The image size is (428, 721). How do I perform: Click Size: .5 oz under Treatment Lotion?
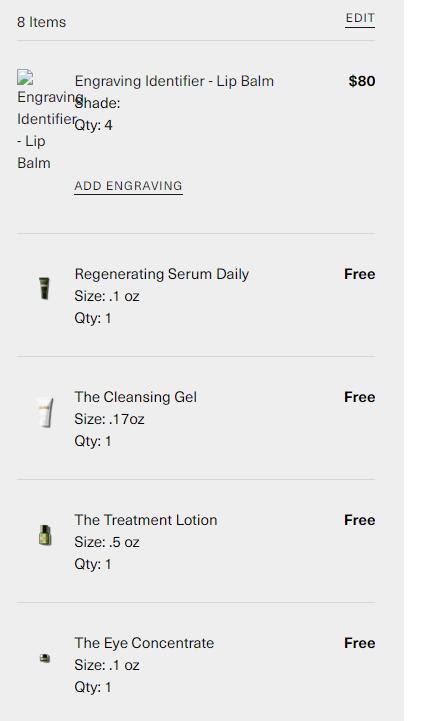click(x=107, y=542)
